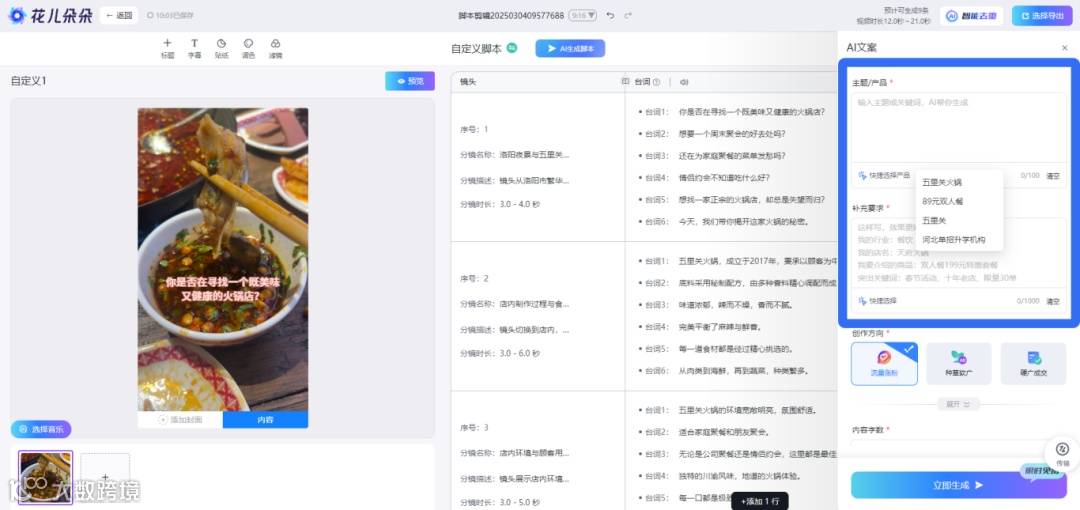1080x510 pixels.
Task: Click green swap icon beside 自定义脚本
Action: pos(512,48)
